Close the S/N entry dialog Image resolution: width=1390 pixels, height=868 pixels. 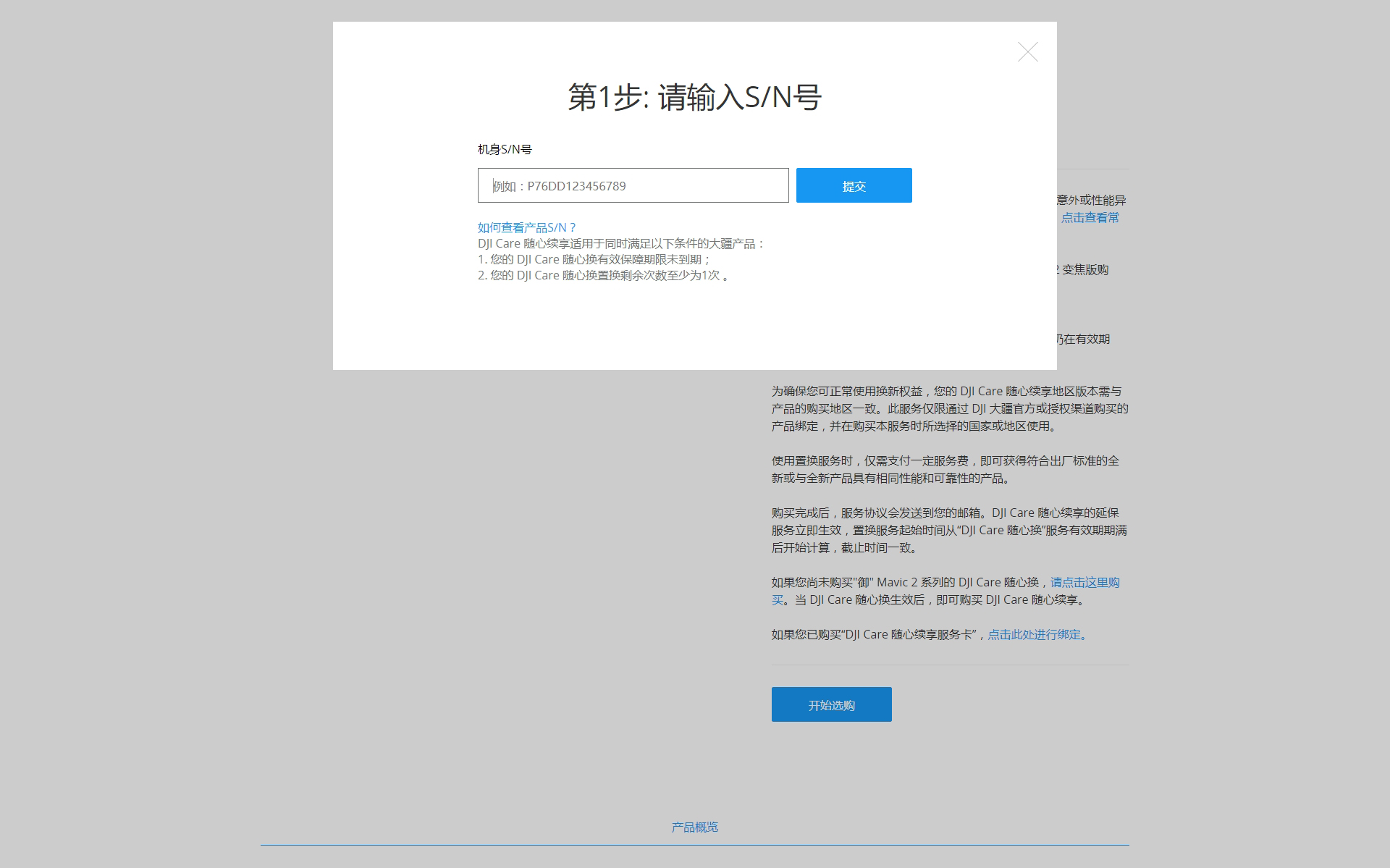(1027, 52)
